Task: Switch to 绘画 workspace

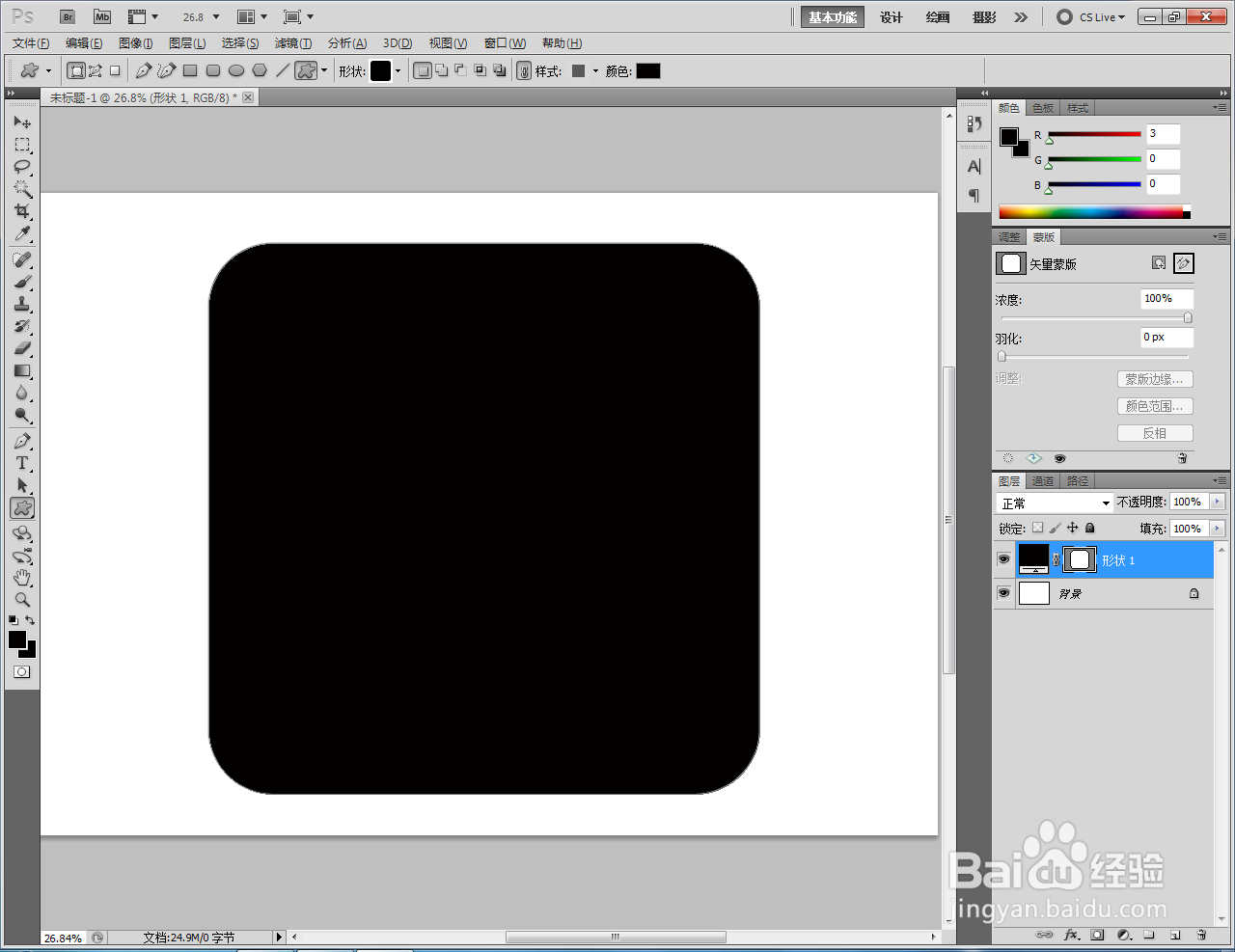Action: pos(938,17)
